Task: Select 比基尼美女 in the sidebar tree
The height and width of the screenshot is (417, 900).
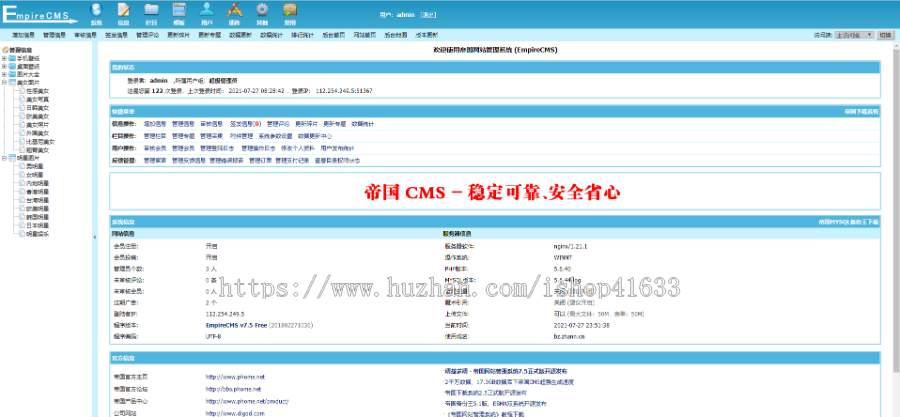Action: (41, 141)
